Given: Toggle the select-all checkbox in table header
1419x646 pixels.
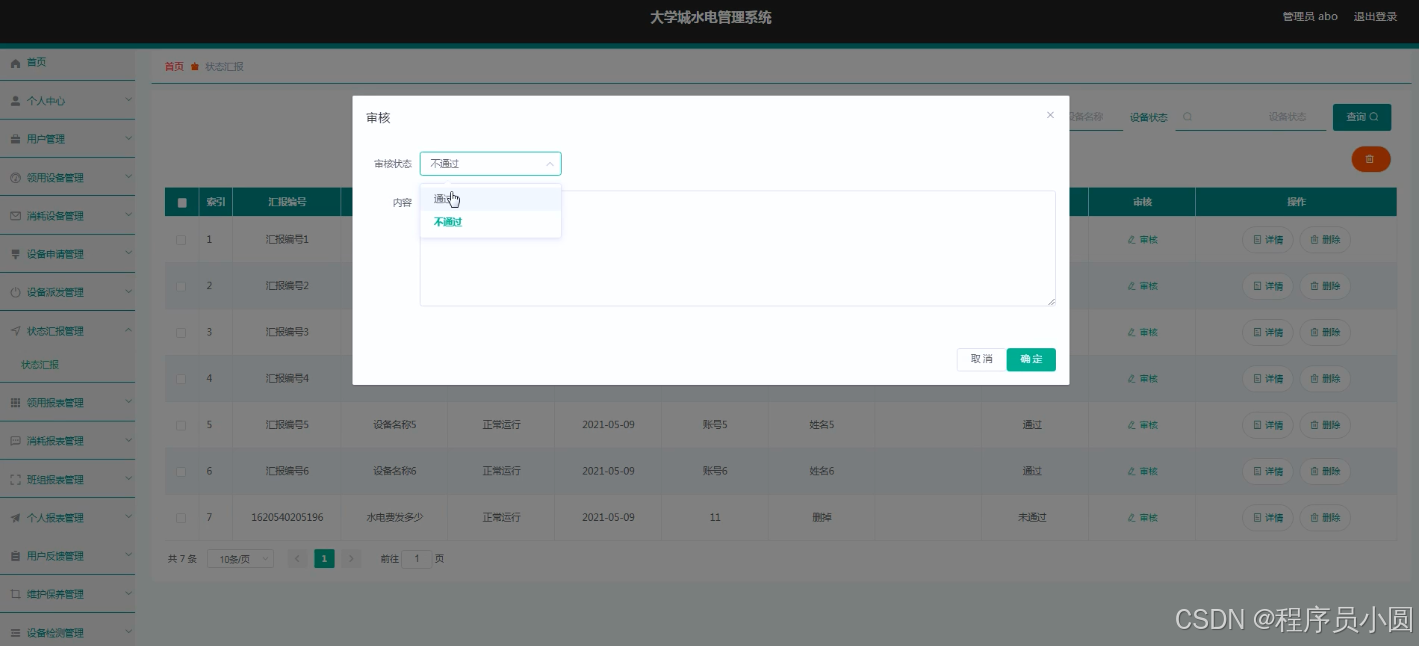Looking at the screenshot, I should tap(182, 203).
